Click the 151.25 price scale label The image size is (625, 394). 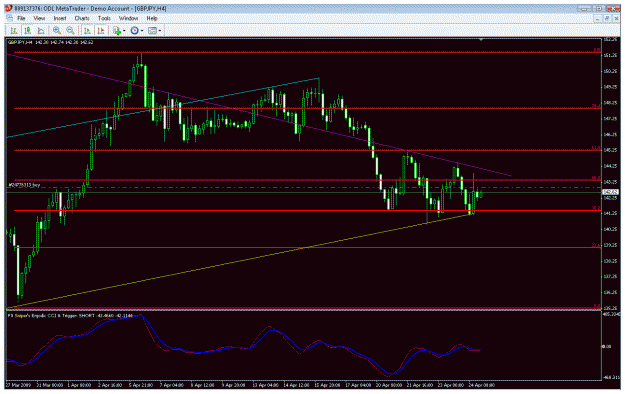[x=610, y=55]
